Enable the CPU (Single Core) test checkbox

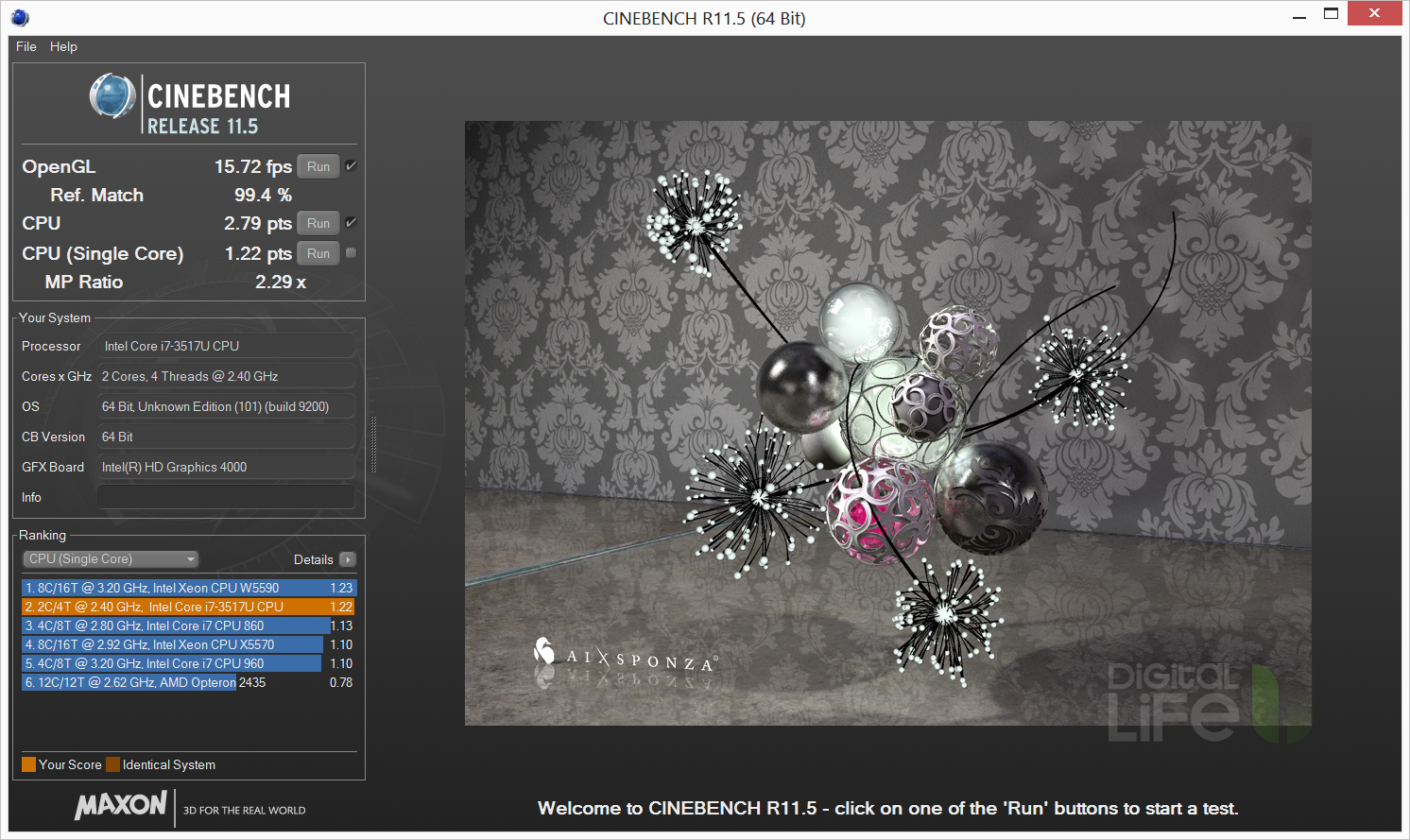(351, 253)
